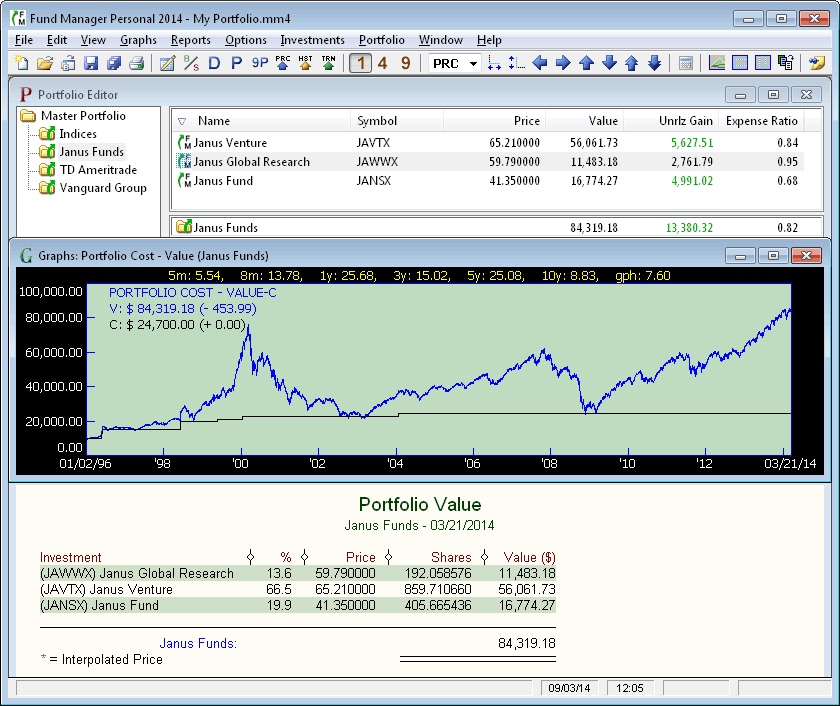Click the PORTFOLIO COST - VALUE-C graph legend
This screenshot has height=706, width=840.
[193, 293]
